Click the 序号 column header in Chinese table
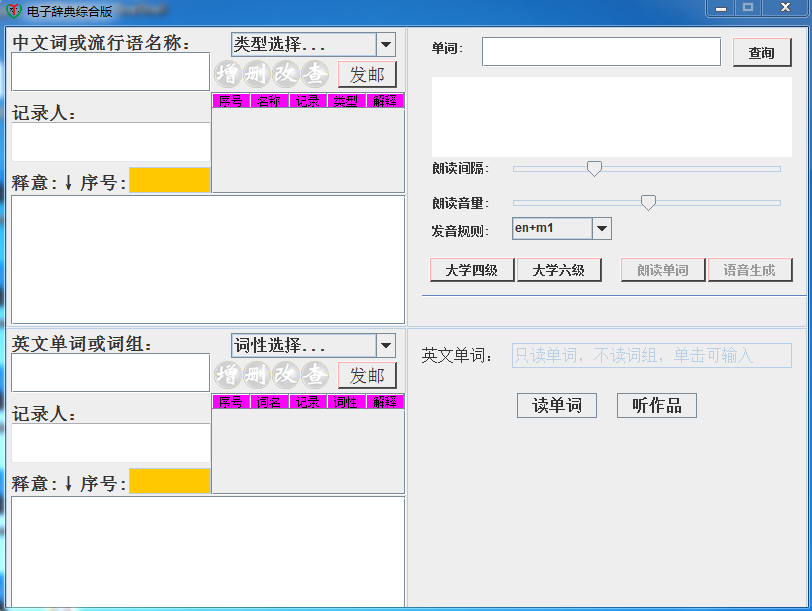Viewport: 812px width, 611px height. (231, 101)
